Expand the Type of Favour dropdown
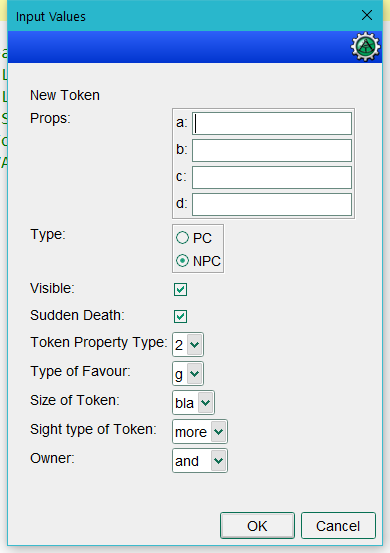Viewport: 390px width, 553px height. pyautogui.click(x=188, y=373)
